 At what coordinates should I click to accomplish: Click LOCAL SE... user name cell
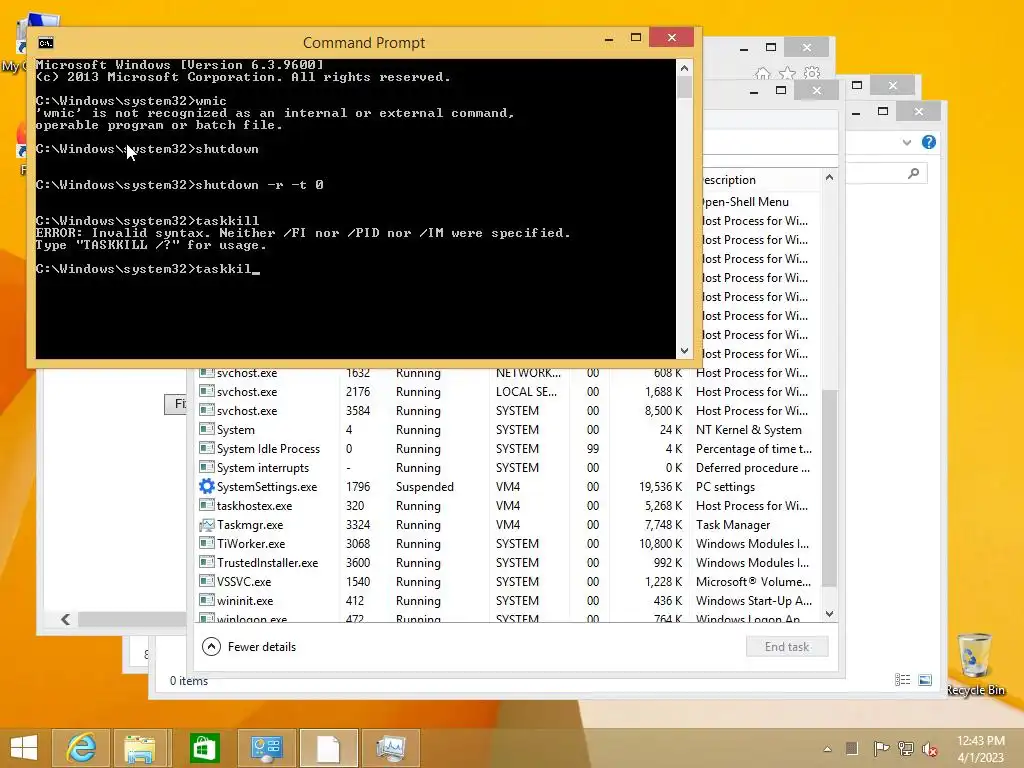click(x=526, y=392)
